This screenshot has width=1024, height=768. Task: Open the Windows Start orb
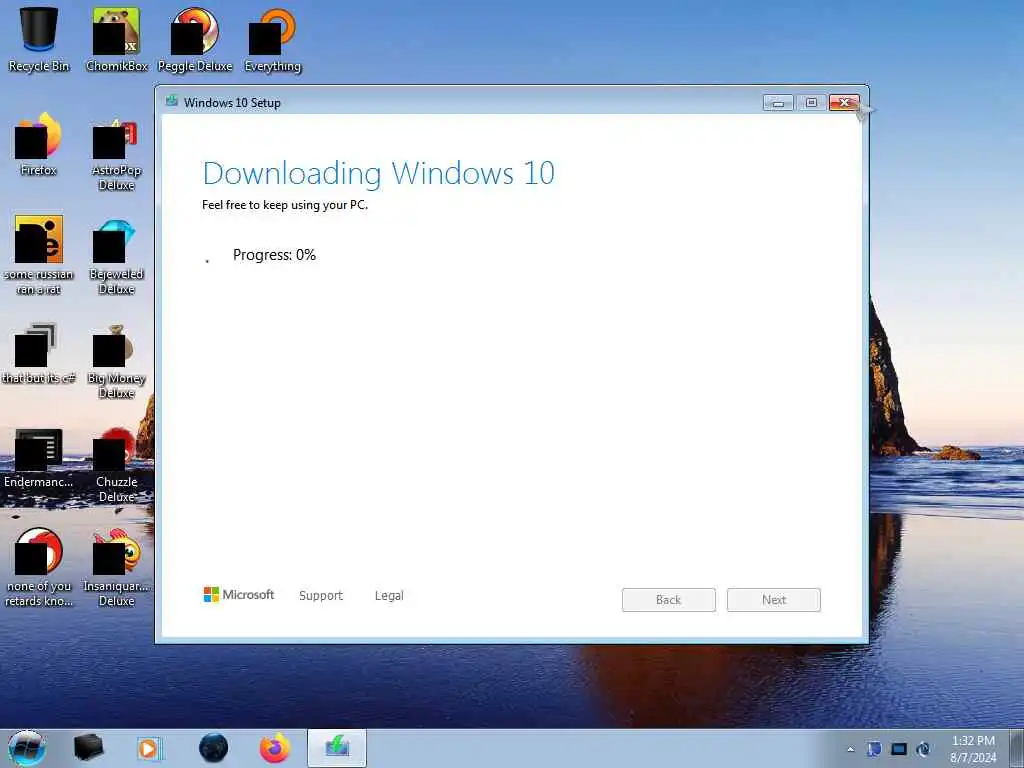tap(27, 748)
